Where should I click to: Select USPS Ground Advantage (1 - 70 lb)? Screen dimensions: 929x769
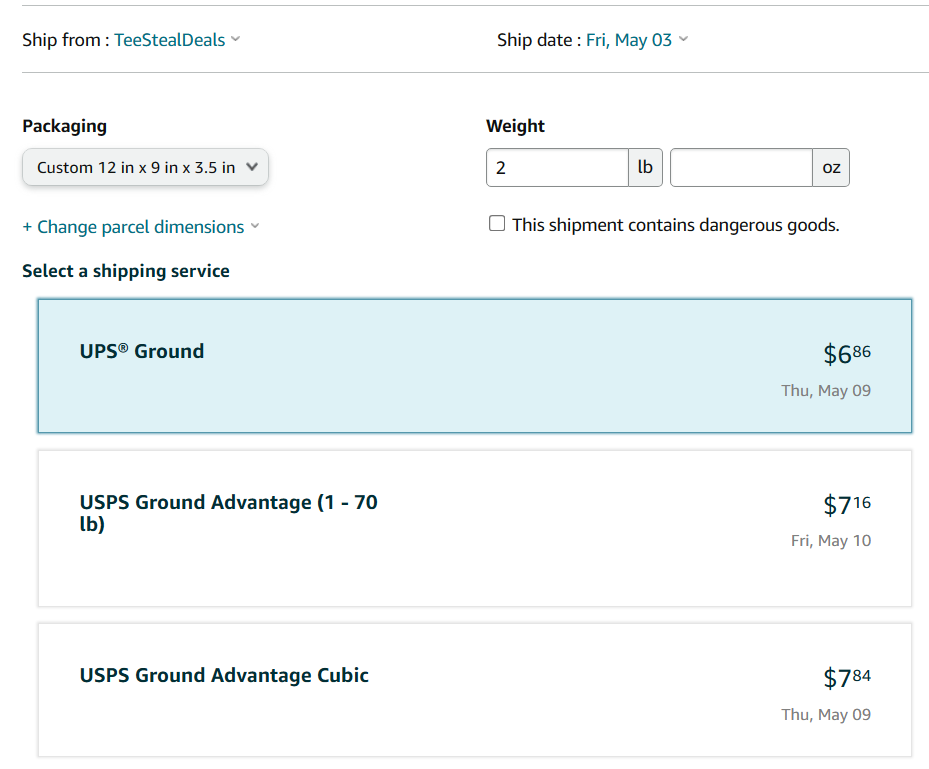pos(475,528)
